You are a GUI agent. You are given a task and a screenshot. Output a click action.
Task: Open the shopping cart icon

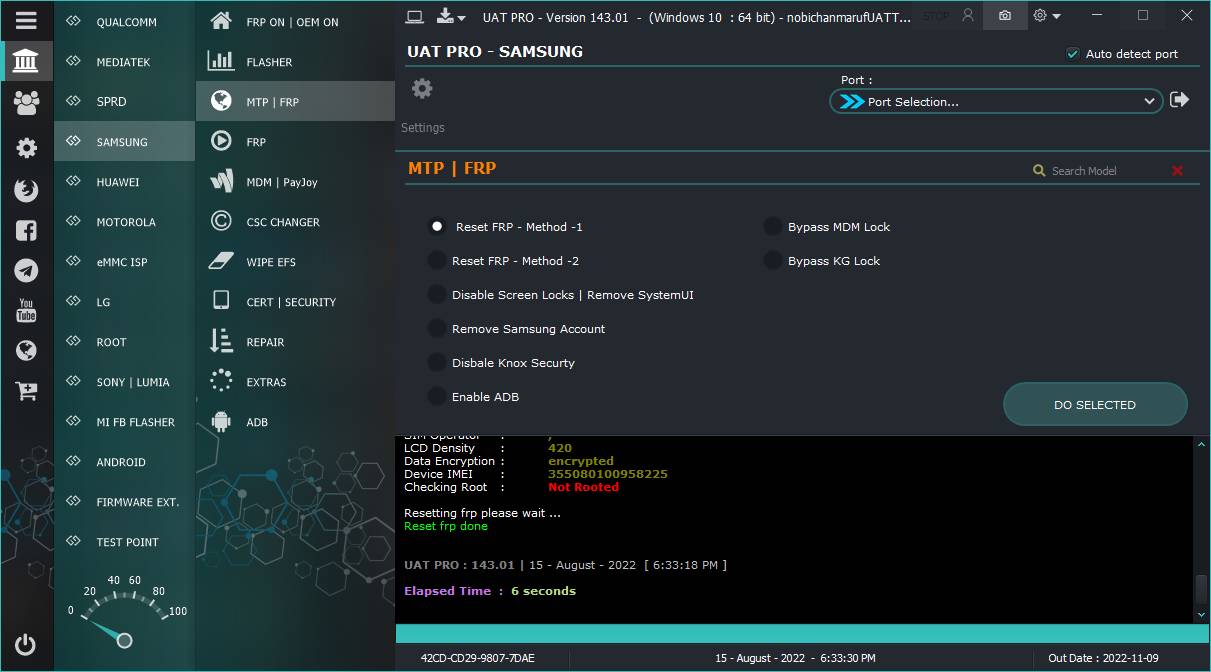[26, 391]
